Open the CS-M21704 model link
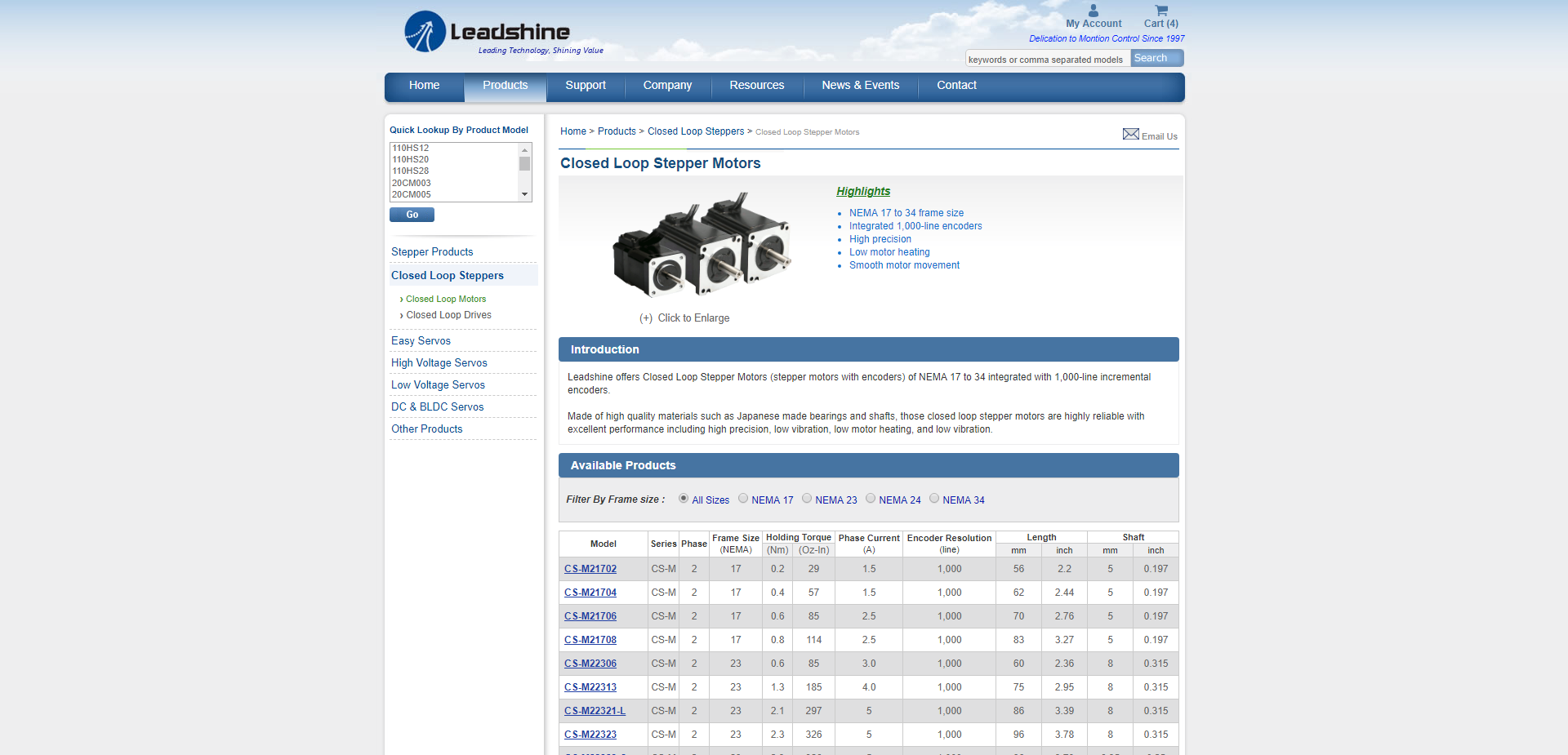Viewport: 1568px width, 755px height. tap(590, 593)
